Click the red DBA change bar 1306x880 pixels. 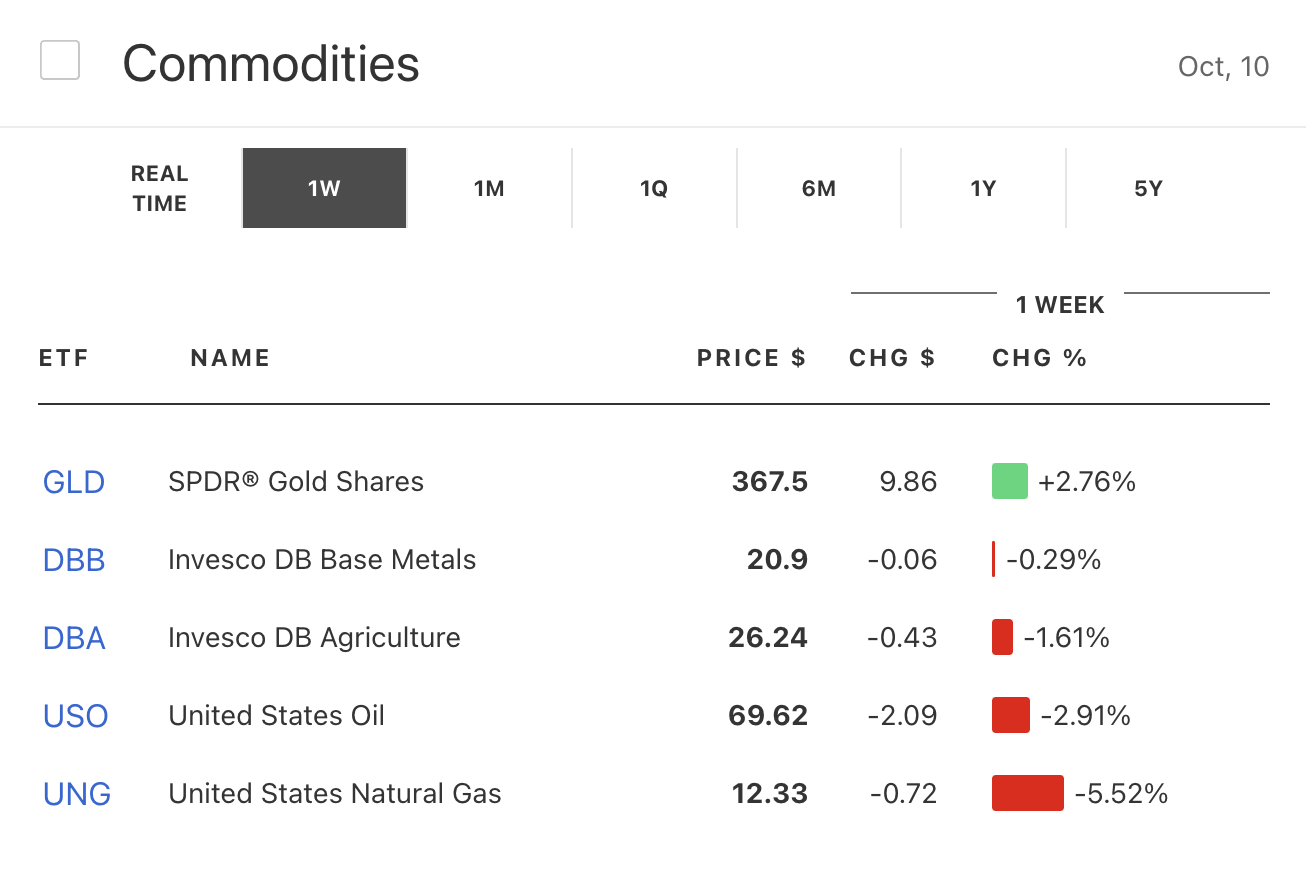click(x=1002, y=637)
